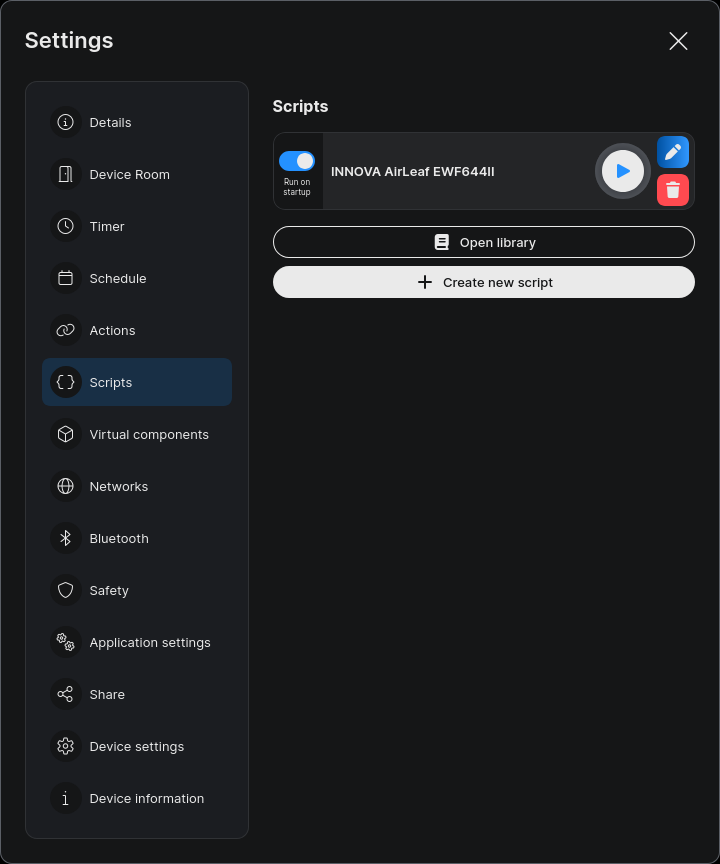Open Bluetooth settings
The image size is (720, 864).
(x=137, y=538)
